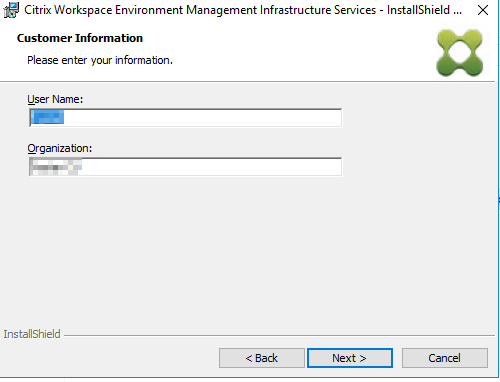Click the User Name label
The height and width of the screenshot is (382, 500).
55,99
